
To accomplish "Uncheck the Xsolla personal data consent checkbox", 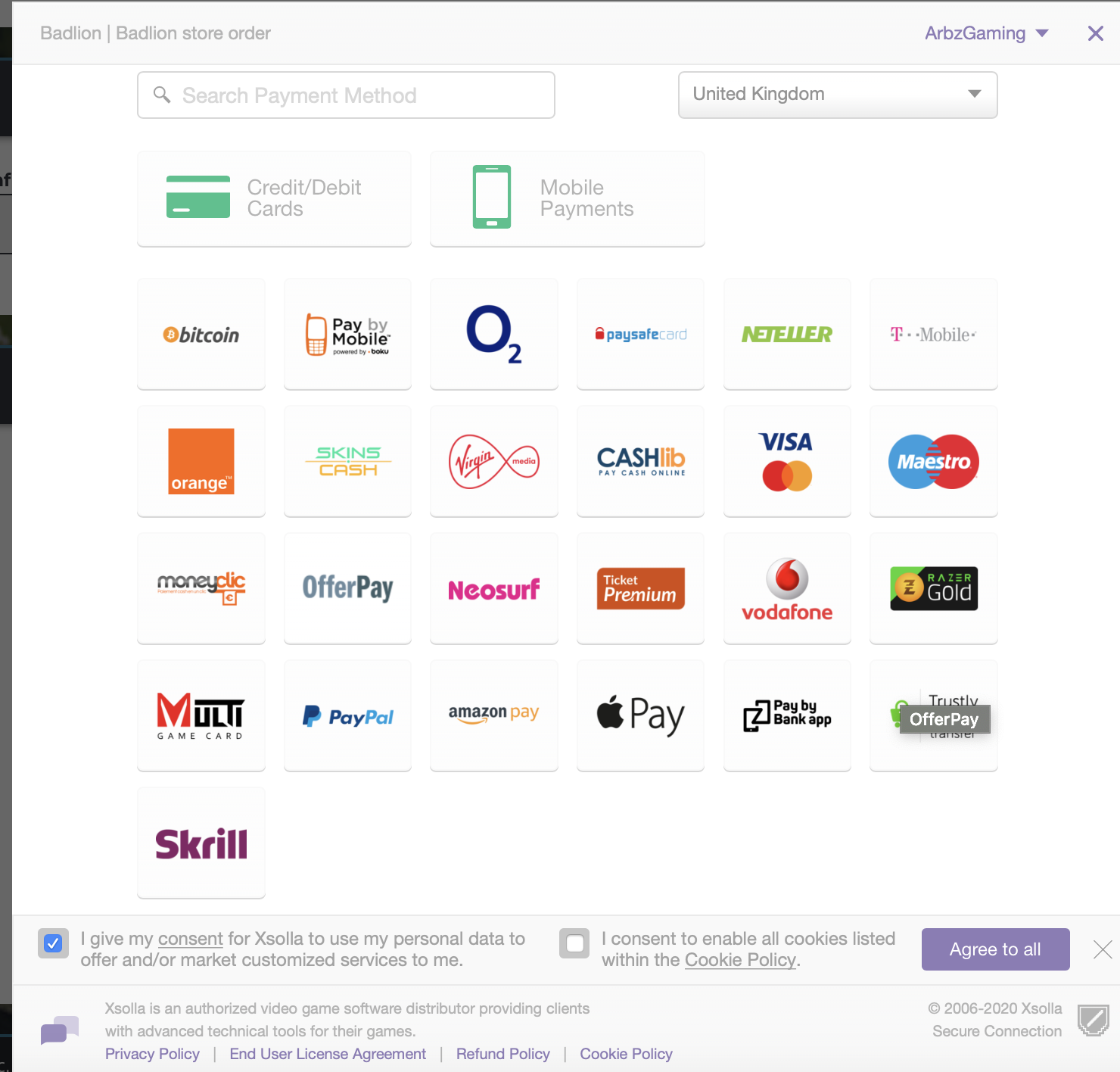I will point(53,943).
